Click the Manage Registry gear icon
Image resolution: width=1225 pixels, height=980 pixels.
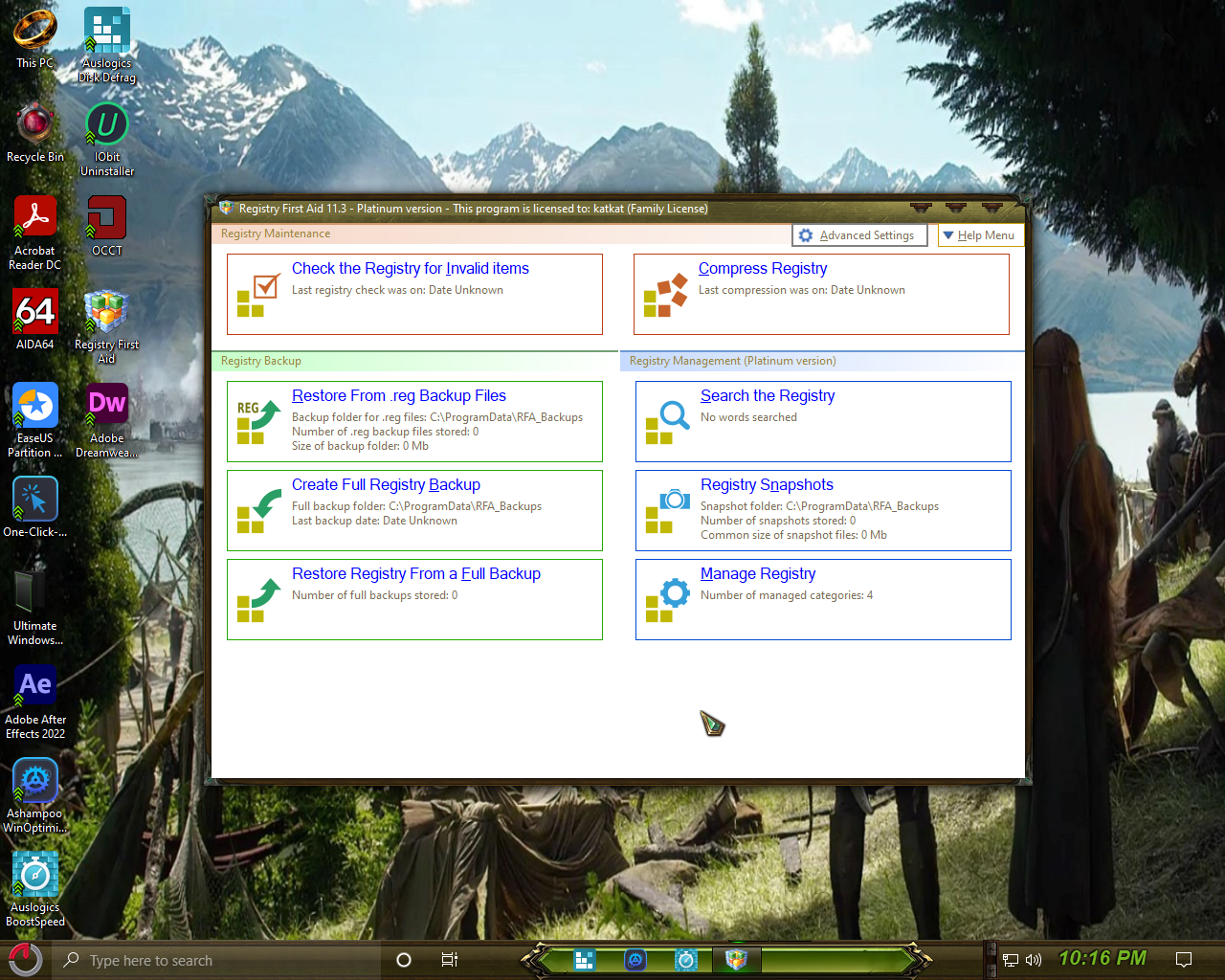(666, 600)
